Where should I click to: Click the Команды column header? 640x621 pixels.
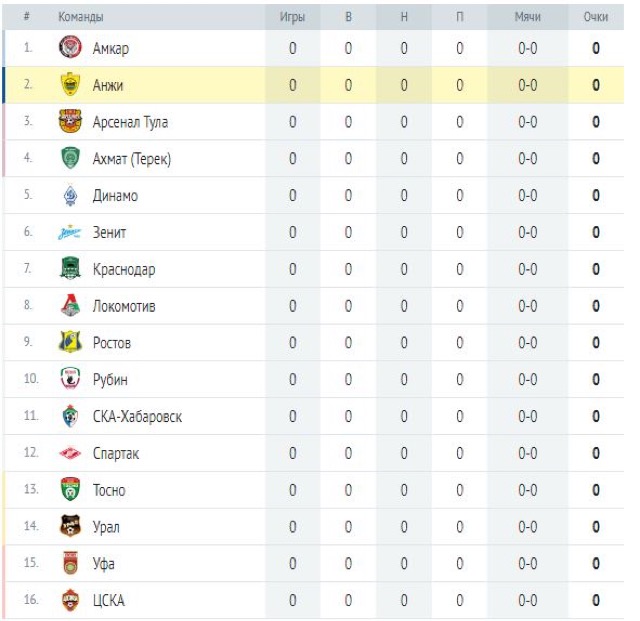coord(81,18)
